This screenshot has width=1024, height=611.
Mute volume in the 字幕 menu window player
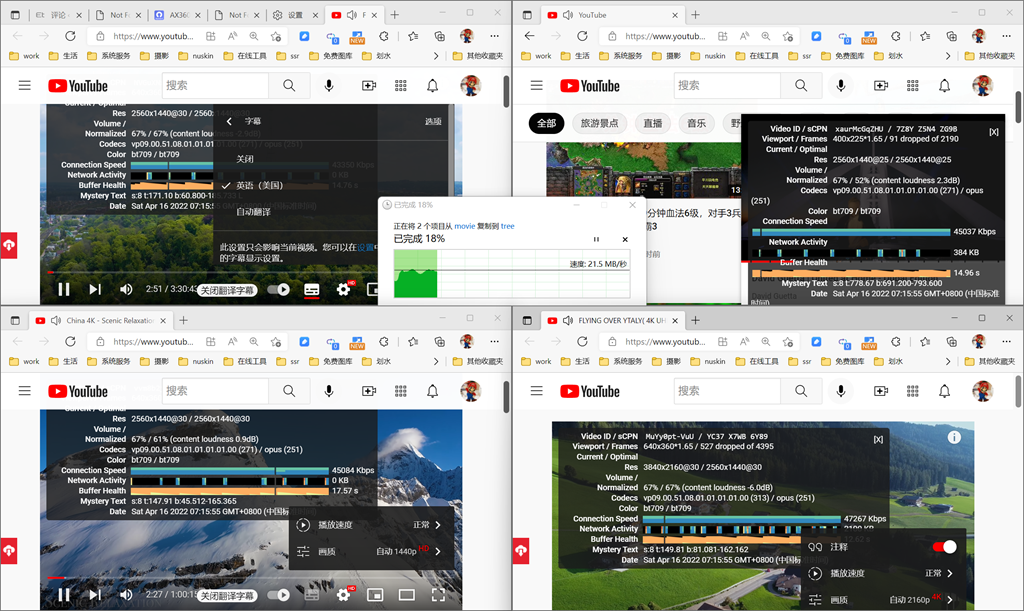126,289
